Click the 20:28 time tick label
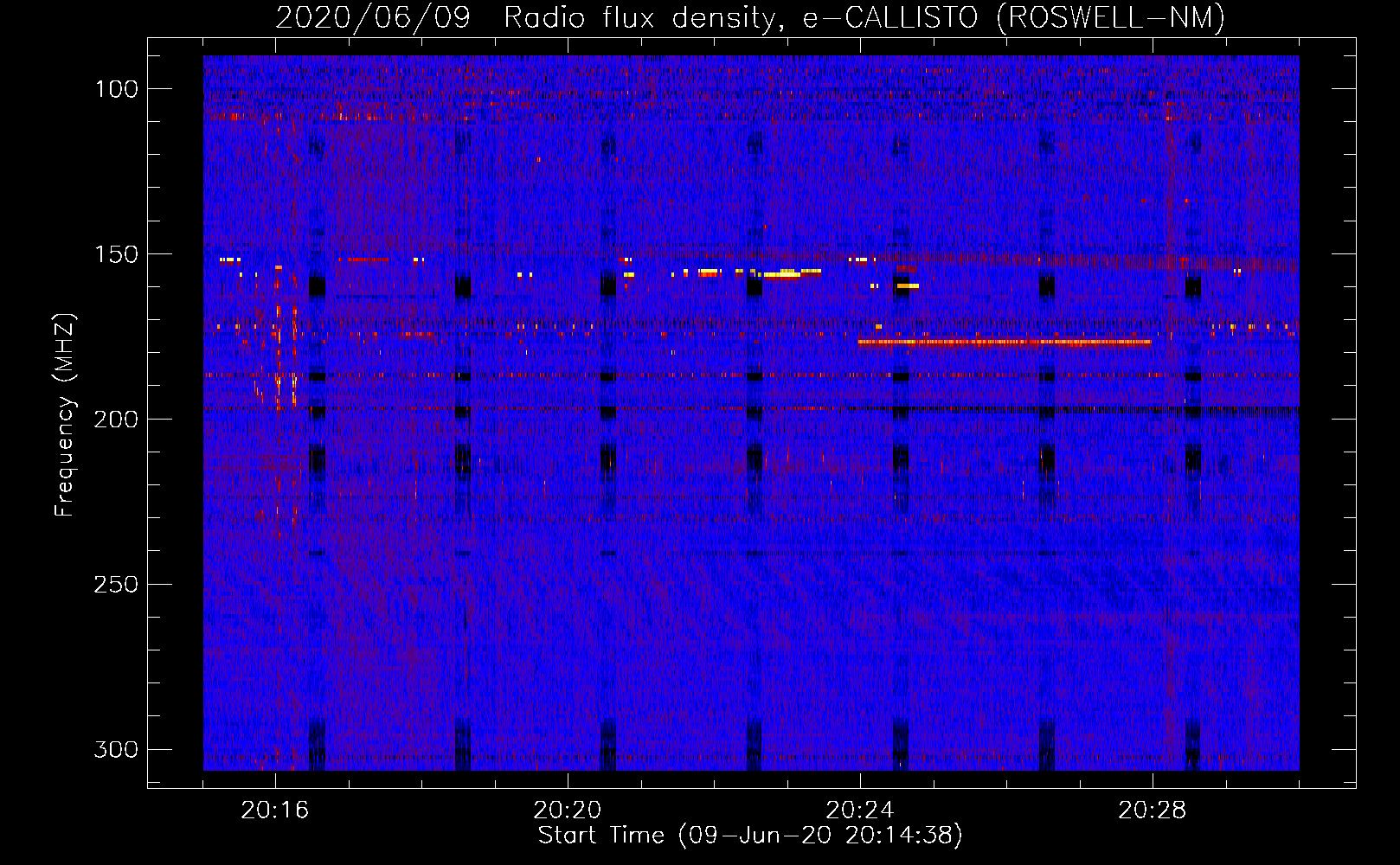The height and width of the screenshot is (865, 1400). click(x=1153, y=811)
